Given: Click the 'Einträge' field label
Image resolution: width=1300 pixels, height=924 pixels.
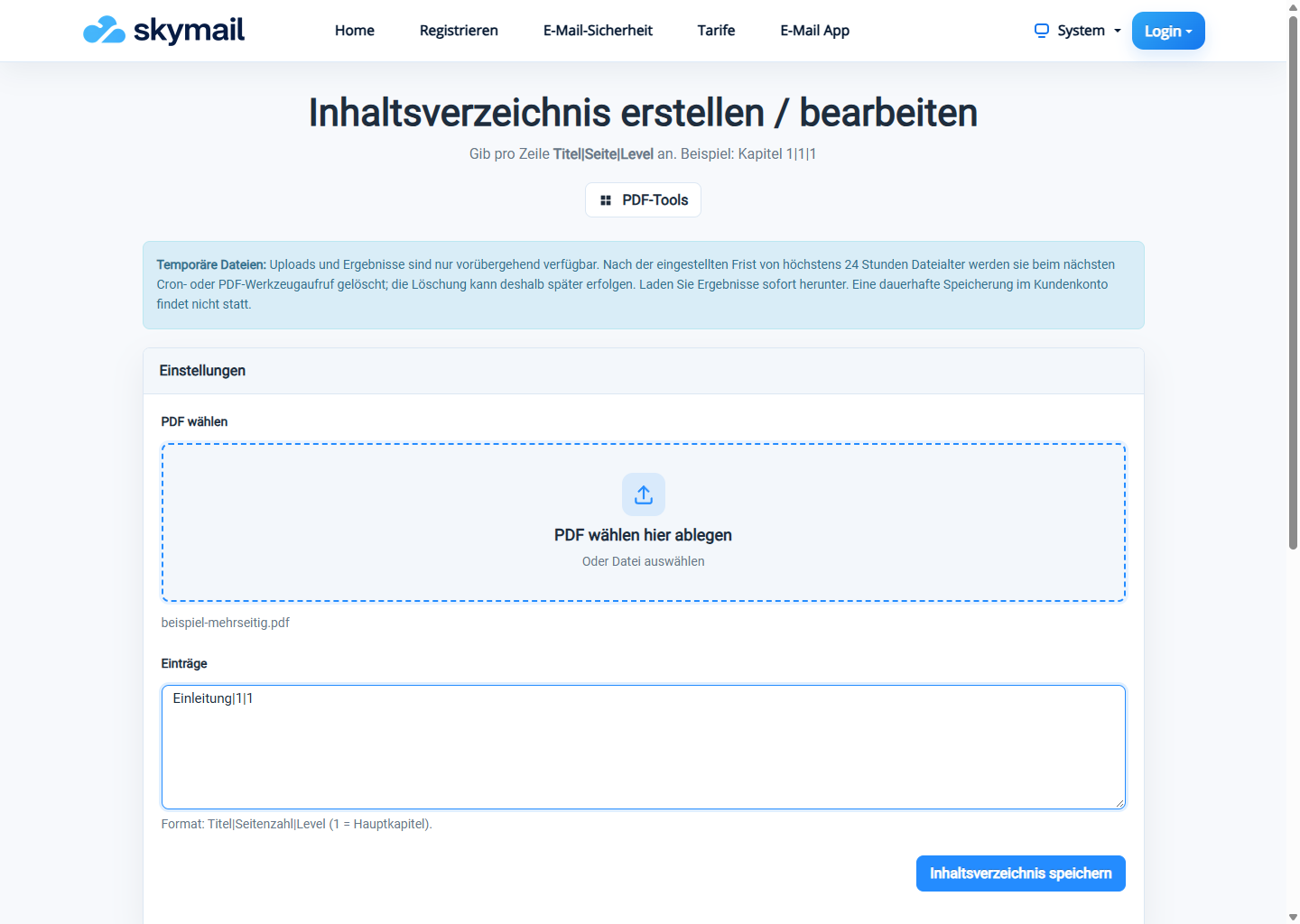Looking at the screenshot, I should tap(184, 663).
